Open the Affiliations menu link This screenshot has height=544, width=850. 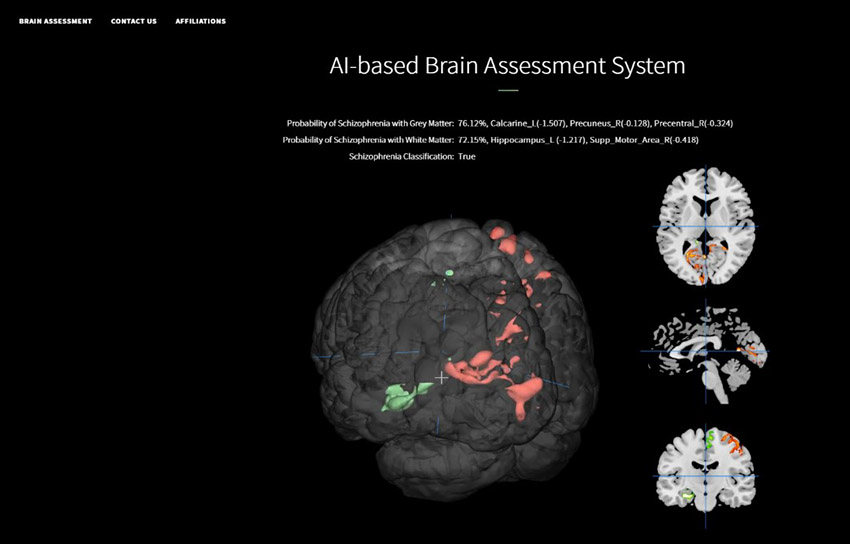tap(201, 21)
